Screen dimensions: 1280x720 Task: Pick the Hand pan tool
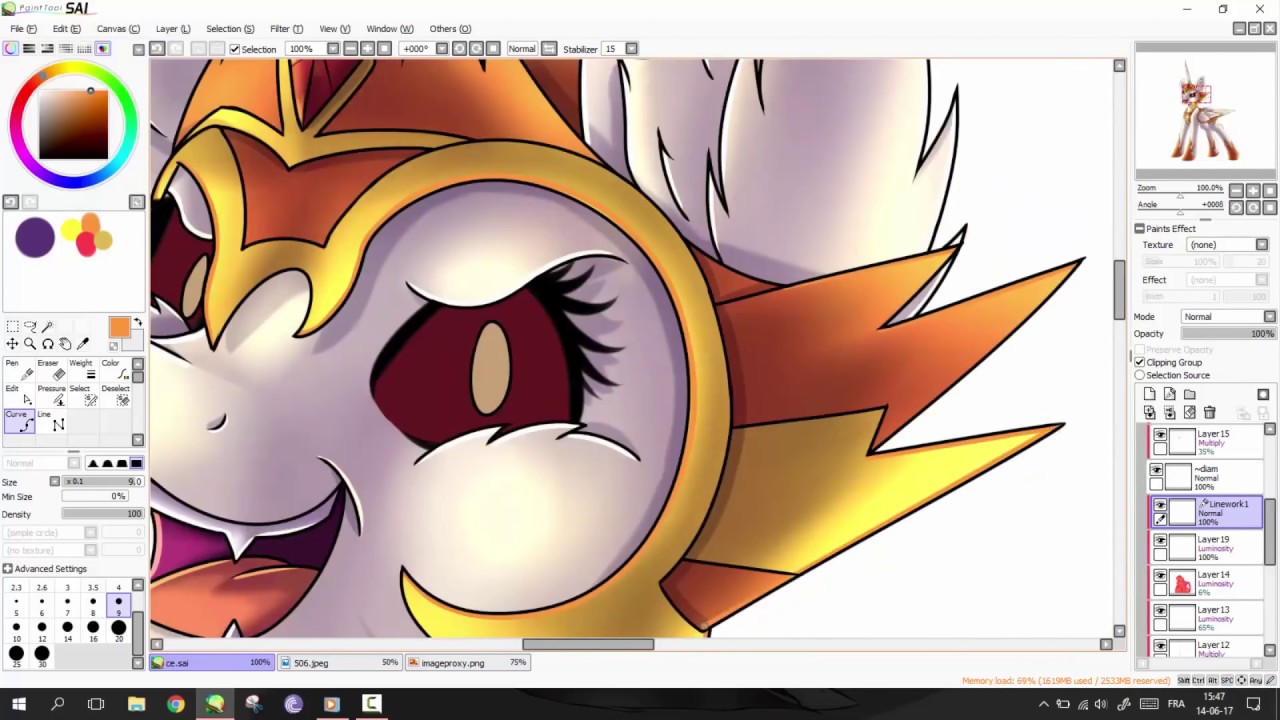tap(65, 344)
